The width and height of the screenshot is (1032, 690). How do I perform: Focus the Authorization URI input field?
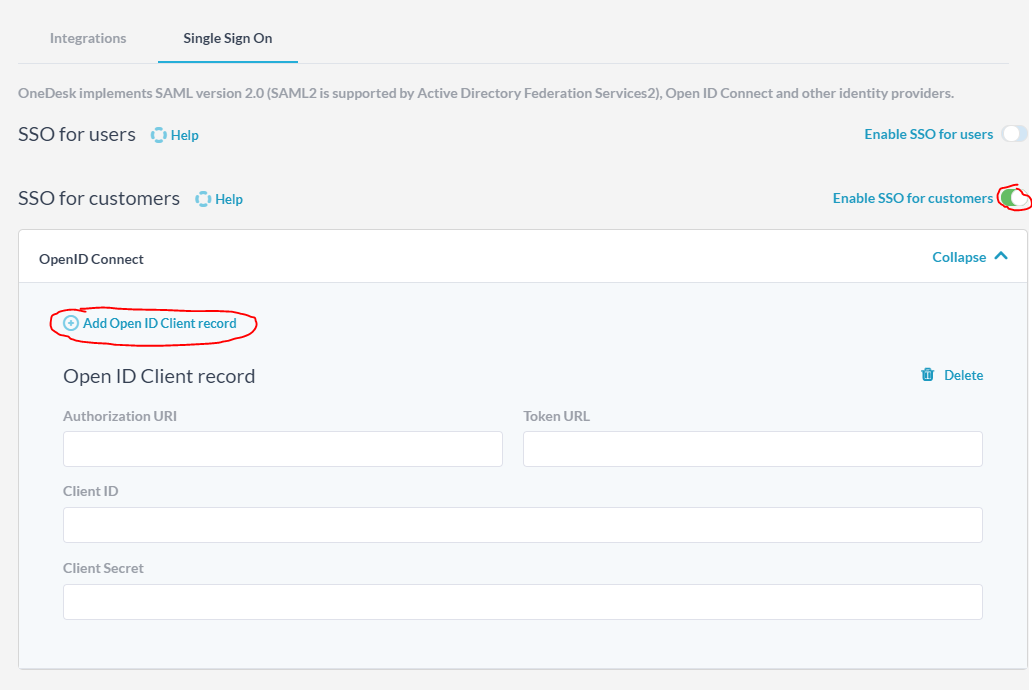(282, 449)
